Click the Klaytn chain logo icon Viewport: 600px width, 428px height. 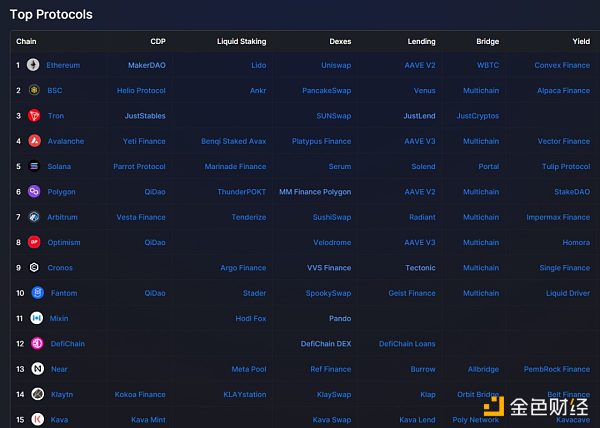coord(38,394)
